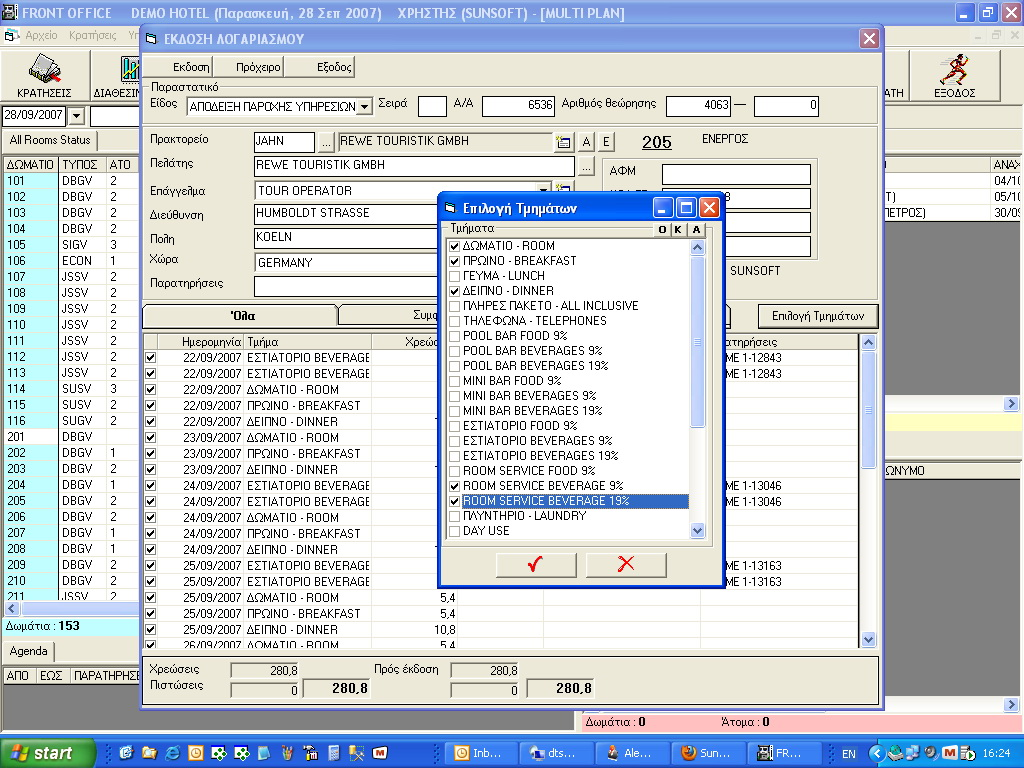The width and height of the screenshot is (1024, 768).
Task: Click agency card icon next to REWE TOURISTIK
Action: click(563, 142)
